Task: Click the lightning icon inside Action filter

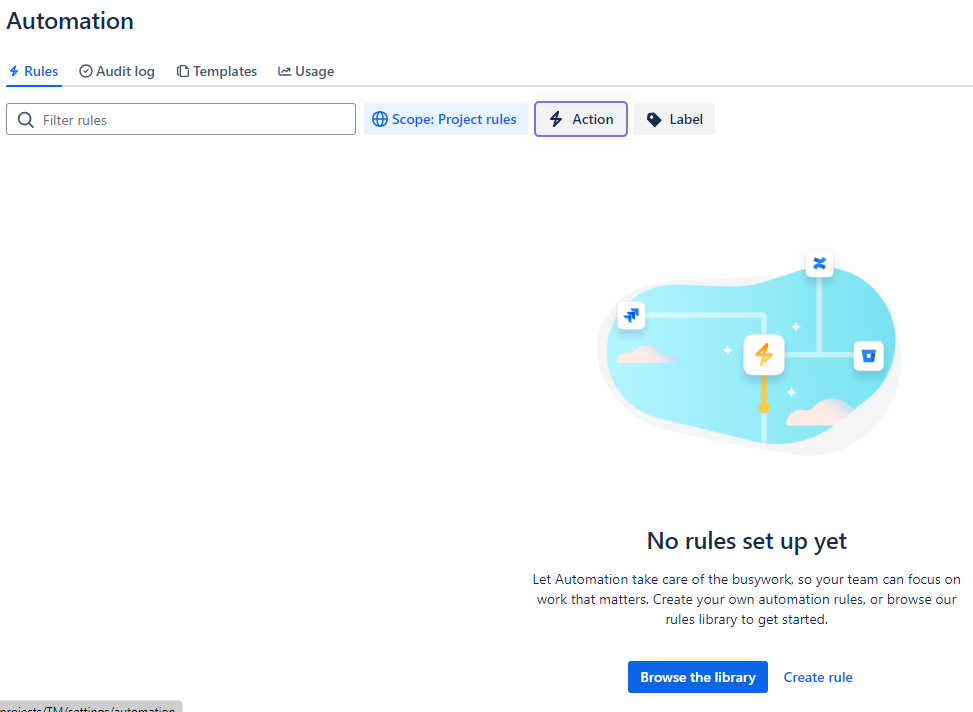Action: pyautogui.click(x=556, y=118)
